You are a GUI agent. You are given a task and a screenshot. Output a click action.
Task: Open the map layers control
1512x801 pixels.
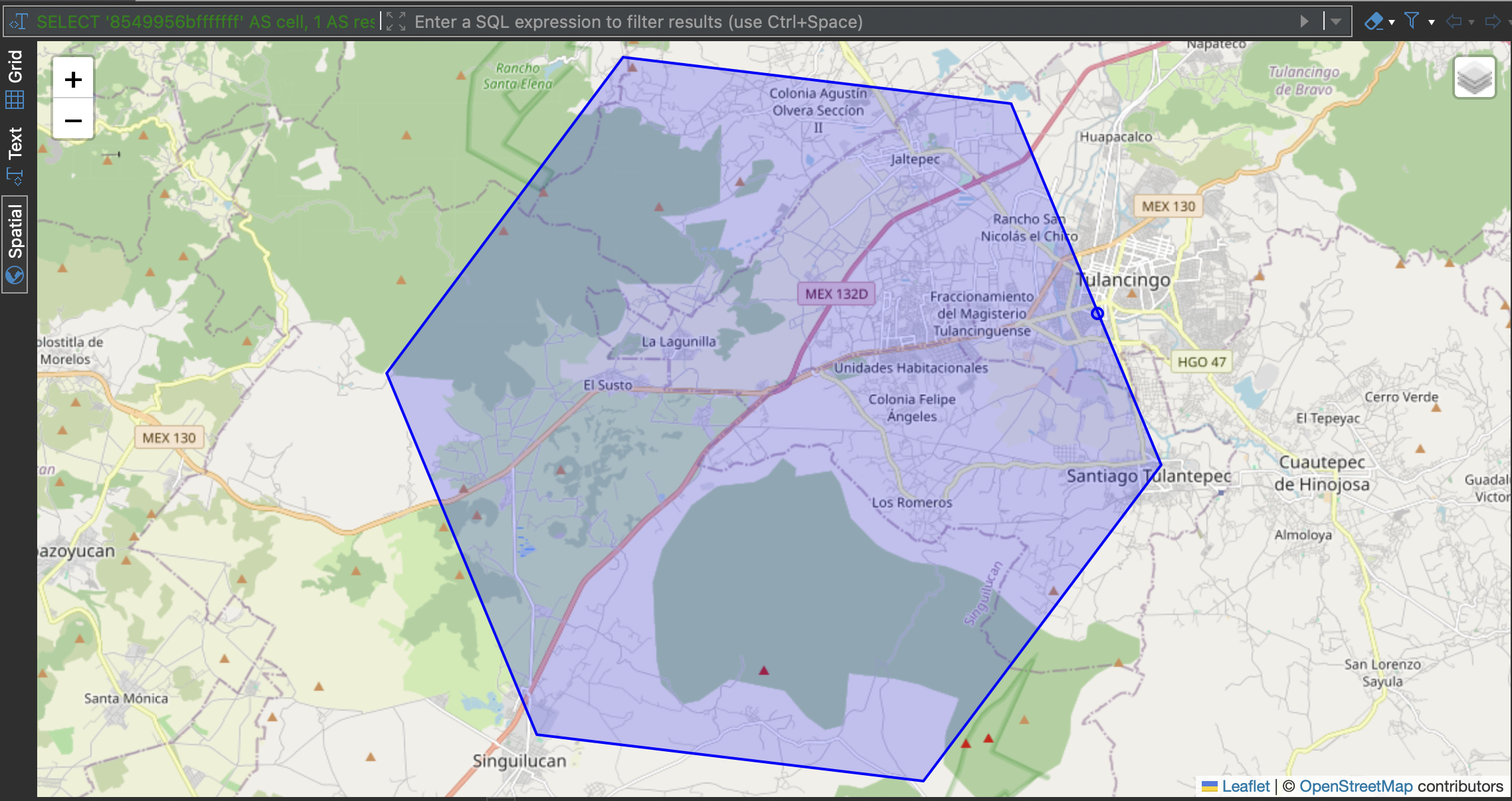click(1473, 78)
